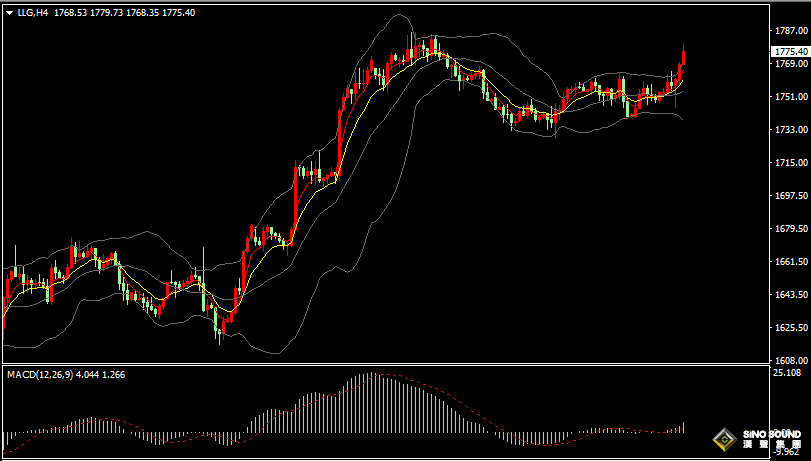Click the 1643.50 price axis label

[789, 295]
